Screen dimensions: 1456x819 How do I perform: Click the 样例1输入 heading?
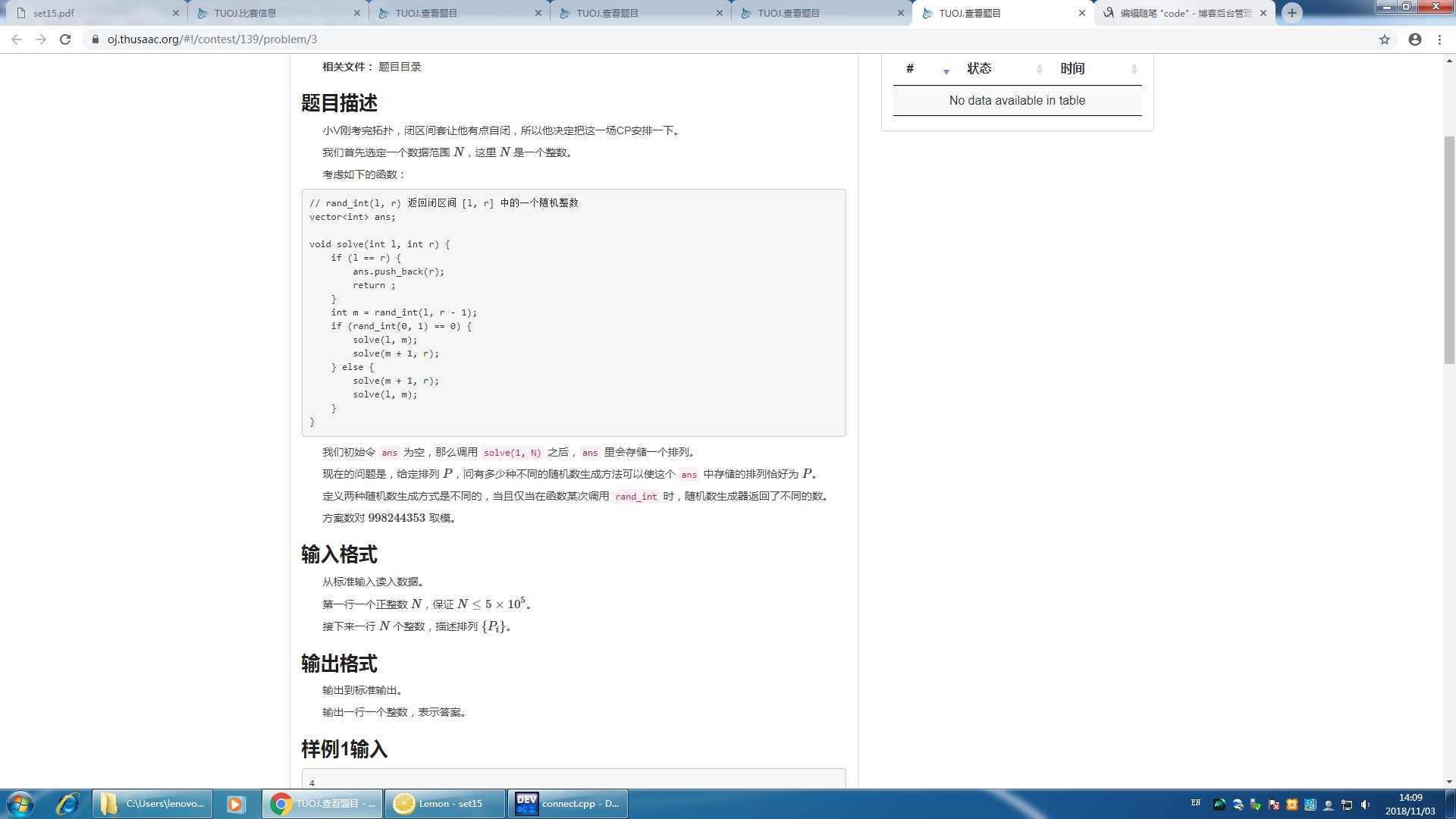point(344,749)
